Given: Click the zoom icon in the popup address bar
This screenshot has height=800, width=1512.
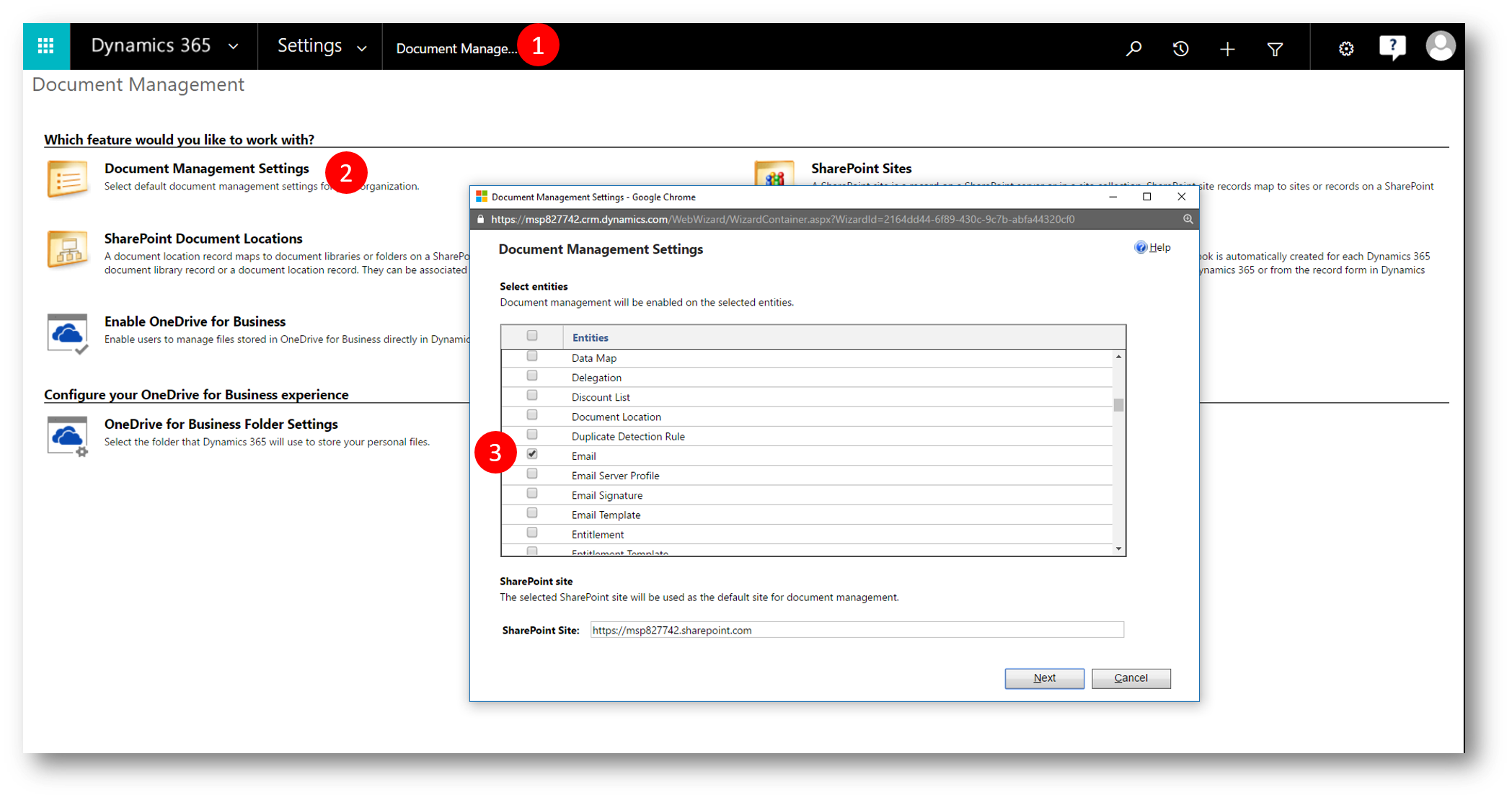Looking at the screenshot, I should tap(1188, 219).
